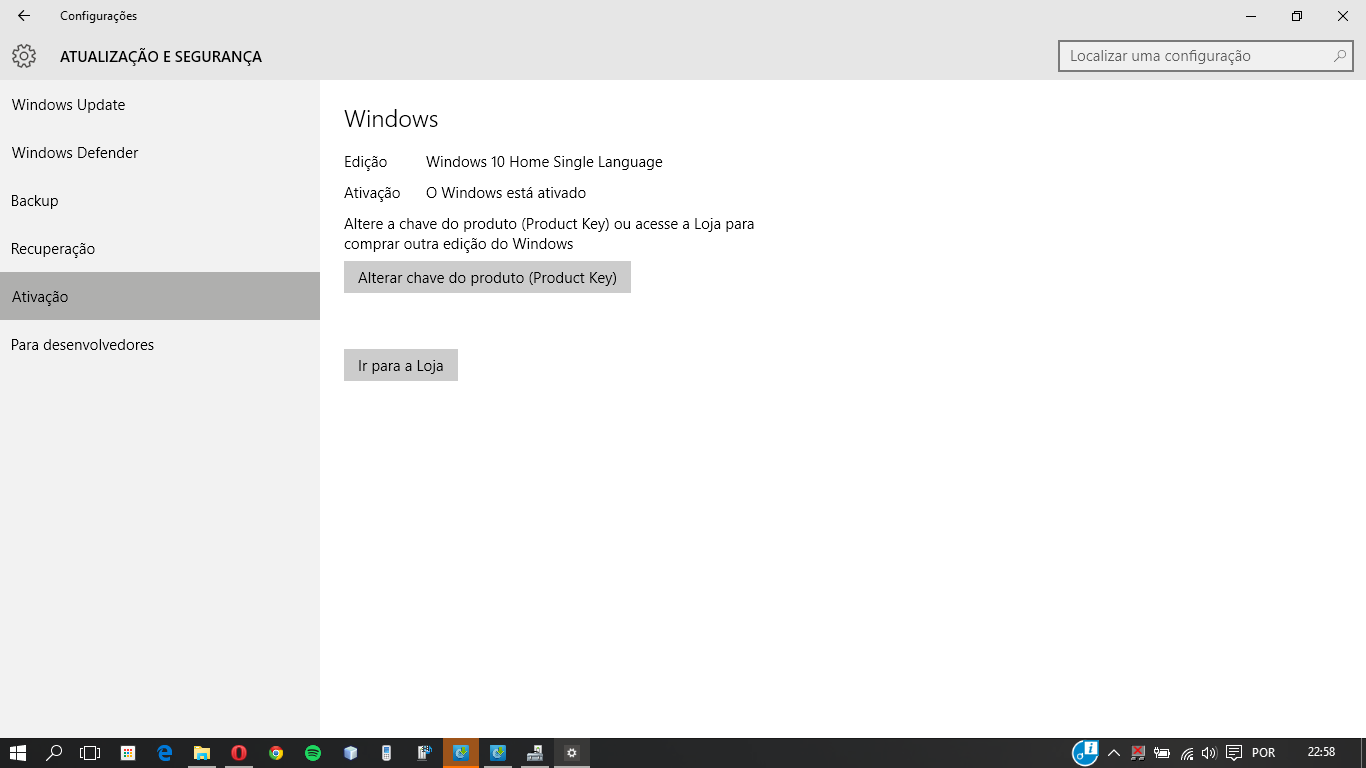Select Backup in the sidebar
Viewport: 1366px width, 768px height.
click(x=160, y=201)
